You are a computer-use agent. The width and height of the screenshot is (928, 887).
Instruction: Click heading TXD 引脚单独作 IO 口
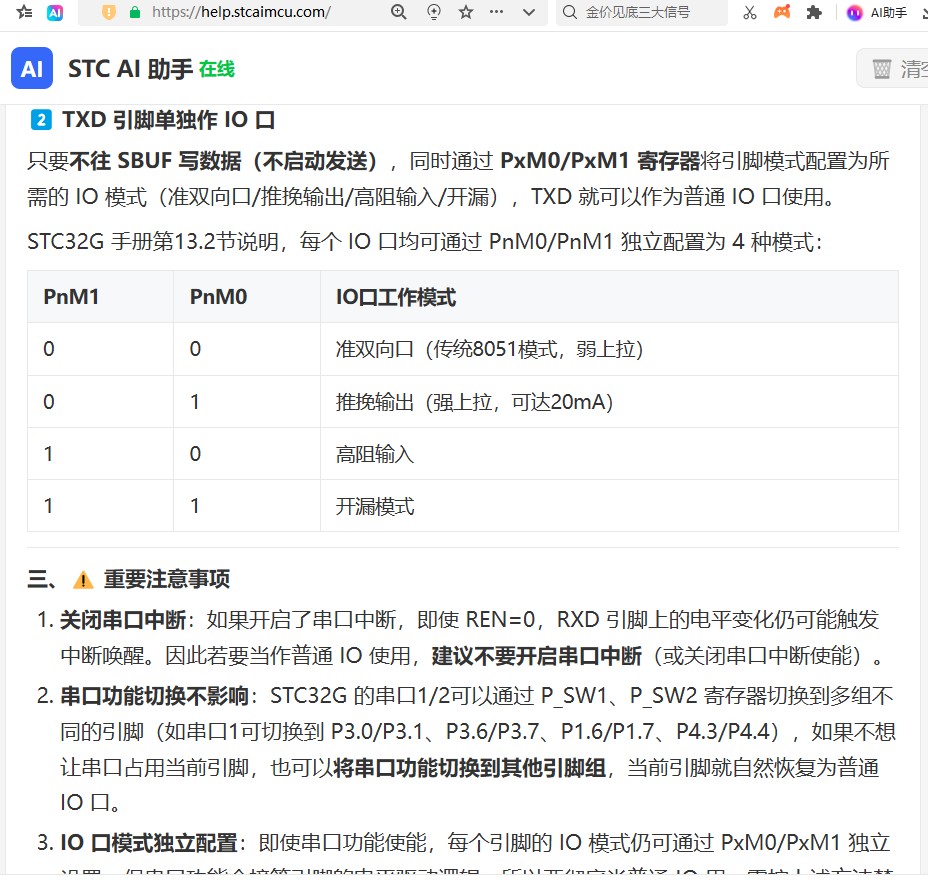pos(169,120)
